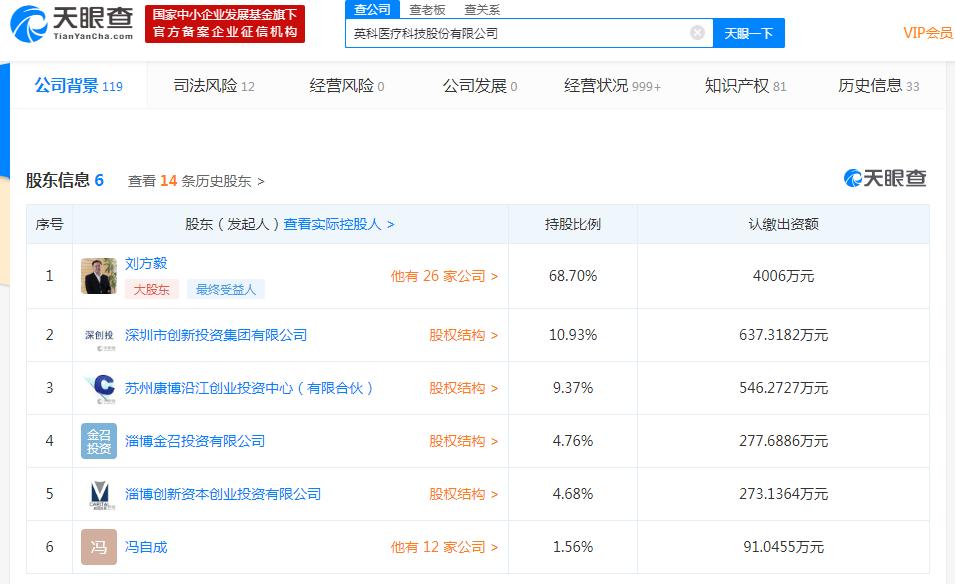Click the 天眼查 watermark logo above table
955x584 pixels.
[x=885, y=179]
